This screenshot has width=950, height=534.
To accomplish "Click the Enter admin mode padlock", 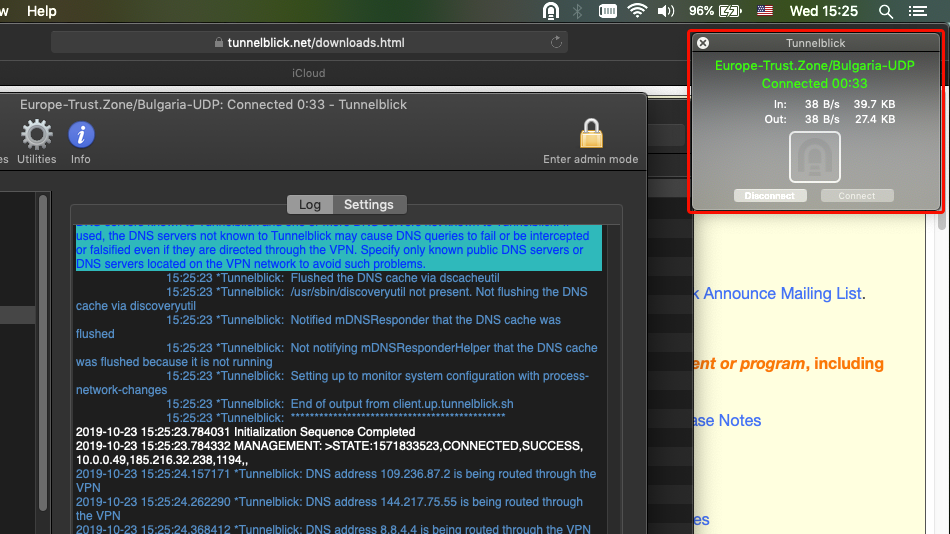I will 591,133.
